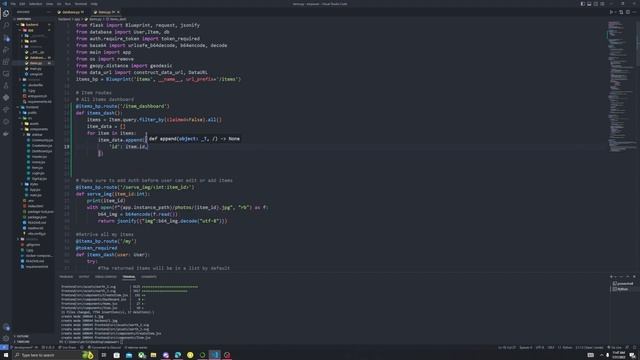Show hidden system tray icons chevron
This screenshot has height=360, width=640.
click(602, 355)
